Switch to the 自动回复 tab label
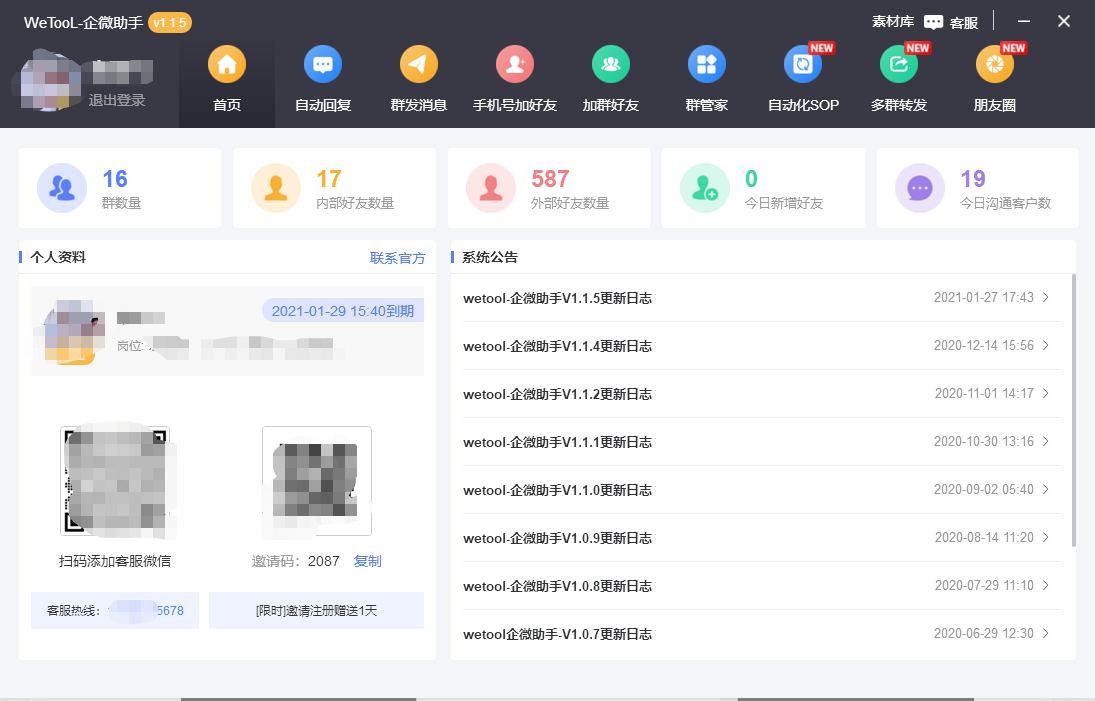This screenshot has width=1095, height=701. point(323,105)
